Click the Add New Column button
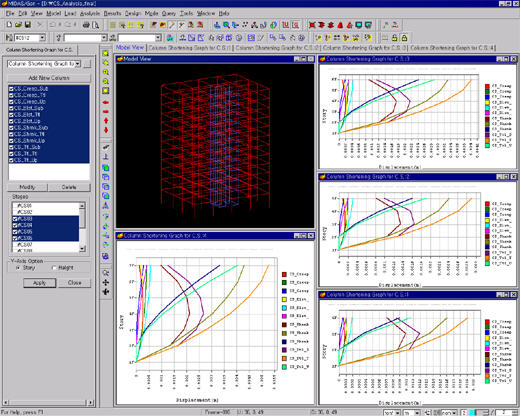Image resolution: width=521 pixels, height=417 pixels. [x=49, y=78]
